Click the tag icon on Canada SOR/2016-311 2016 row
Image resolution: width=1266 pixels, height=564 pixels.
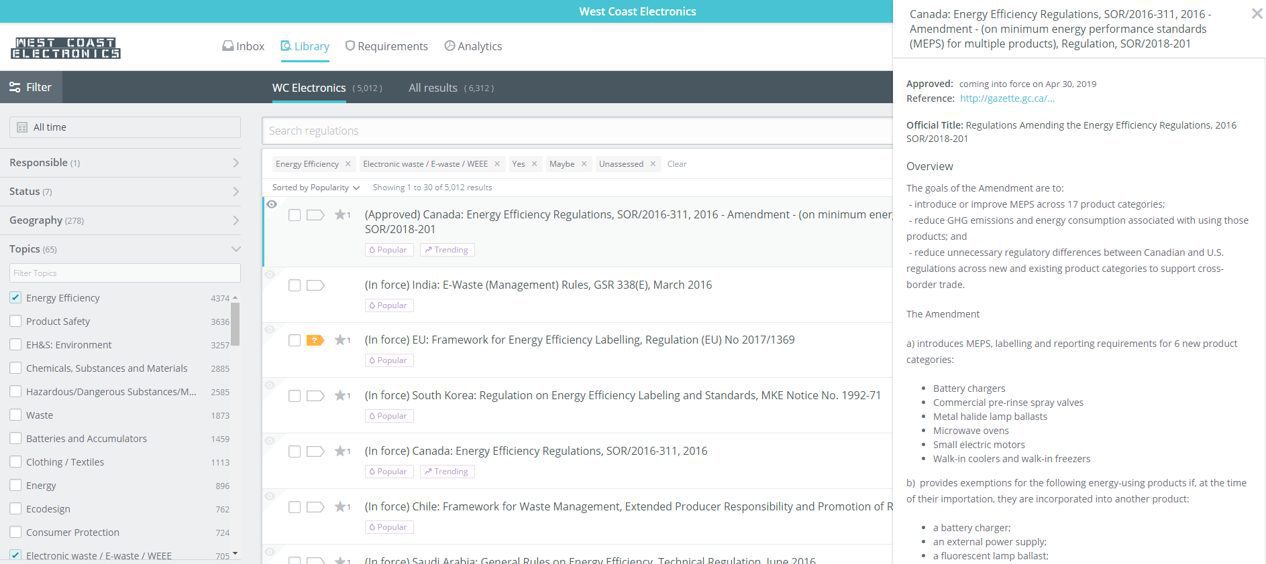(315, 451)
